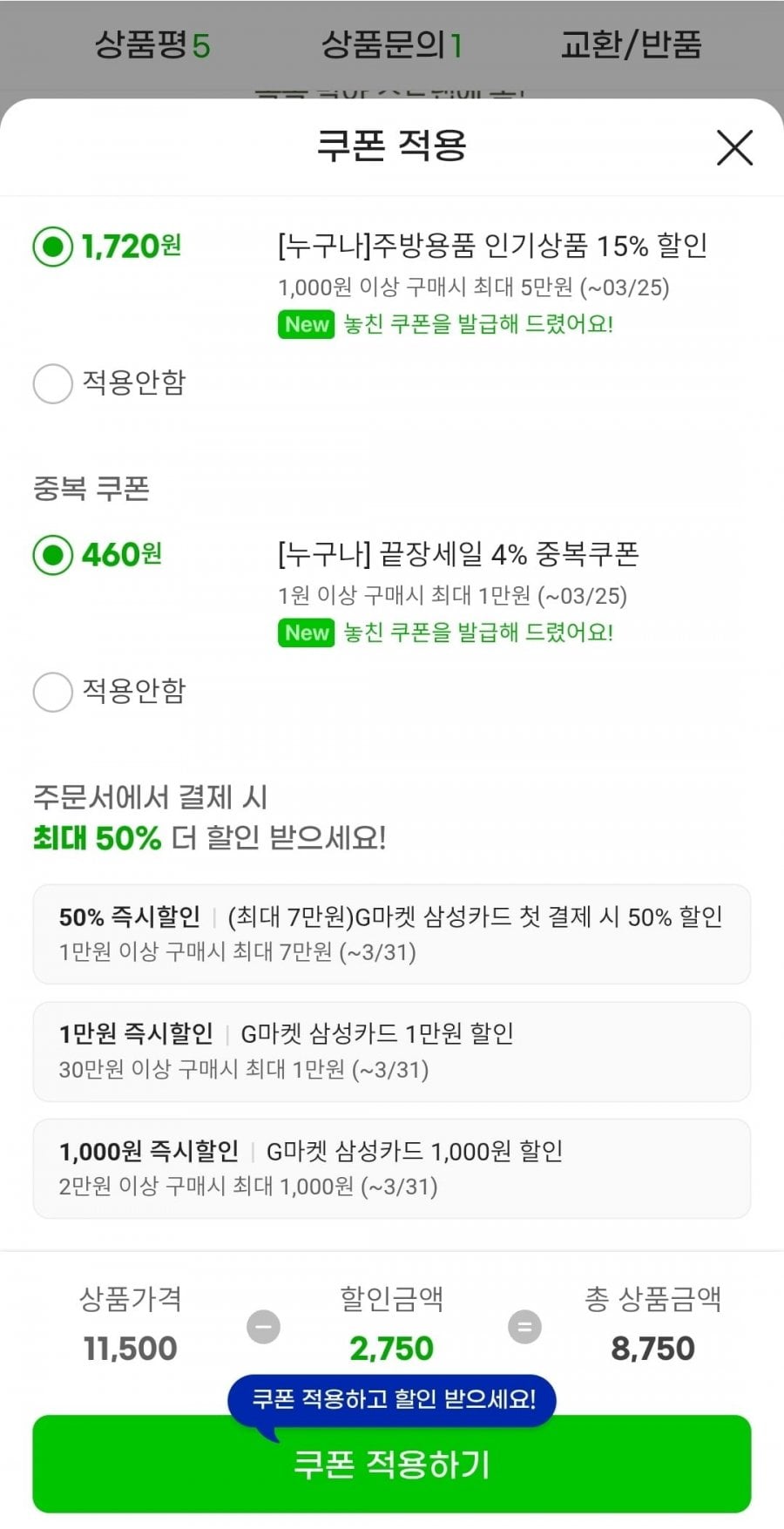
Task: Select the 460원 중복쿠폰 radio button
Action: pos(52,555)
